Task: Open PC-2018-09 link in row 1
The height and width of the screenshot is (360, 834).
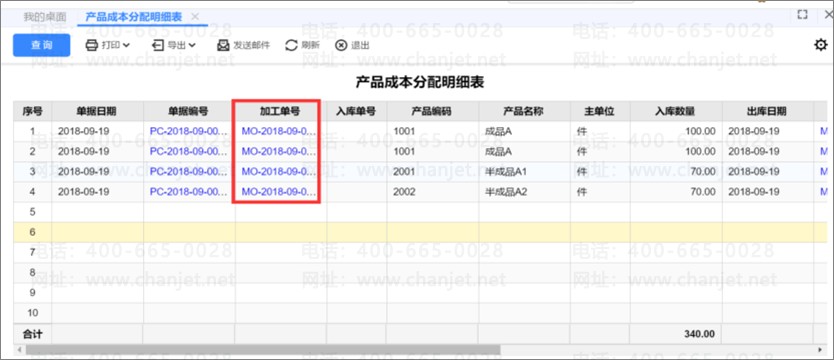Action: coord(189,131)
